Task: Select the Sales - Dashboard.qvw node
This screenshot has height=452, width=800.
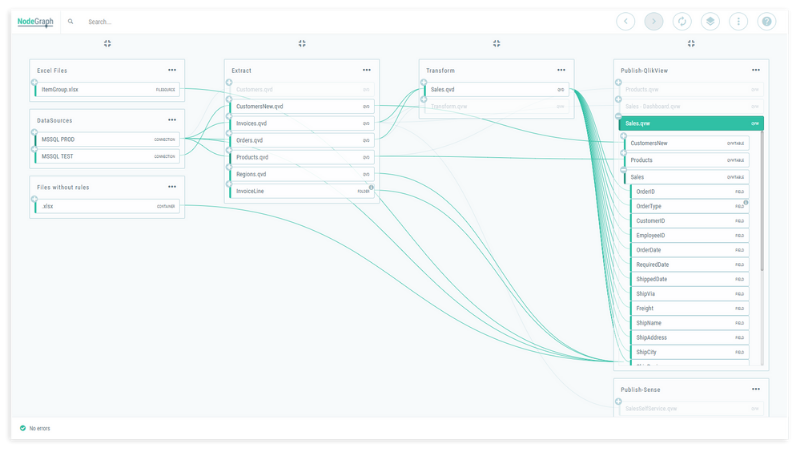Action: pyautogui.click(x=691, y=106)
